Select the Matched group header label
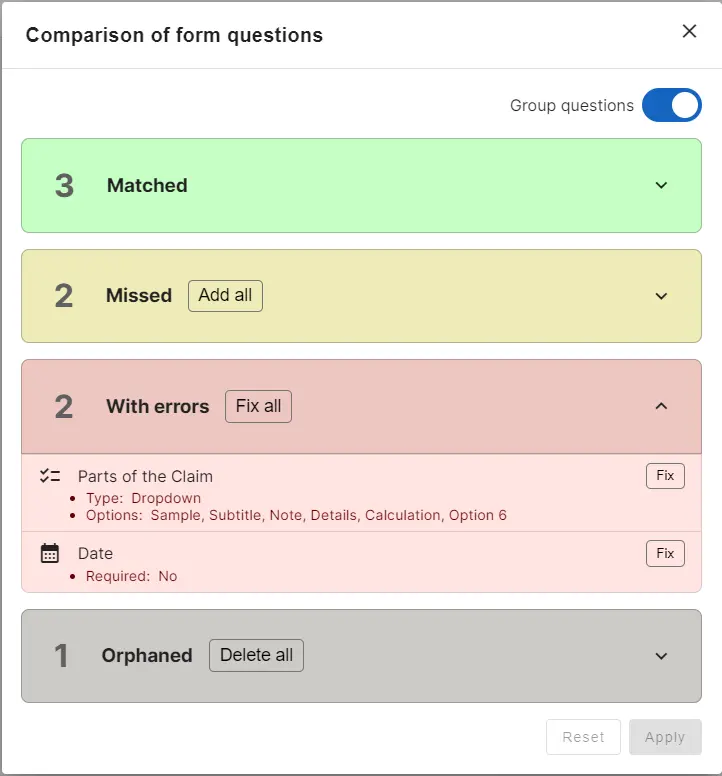Screen dimensions: 722x776 147,185
